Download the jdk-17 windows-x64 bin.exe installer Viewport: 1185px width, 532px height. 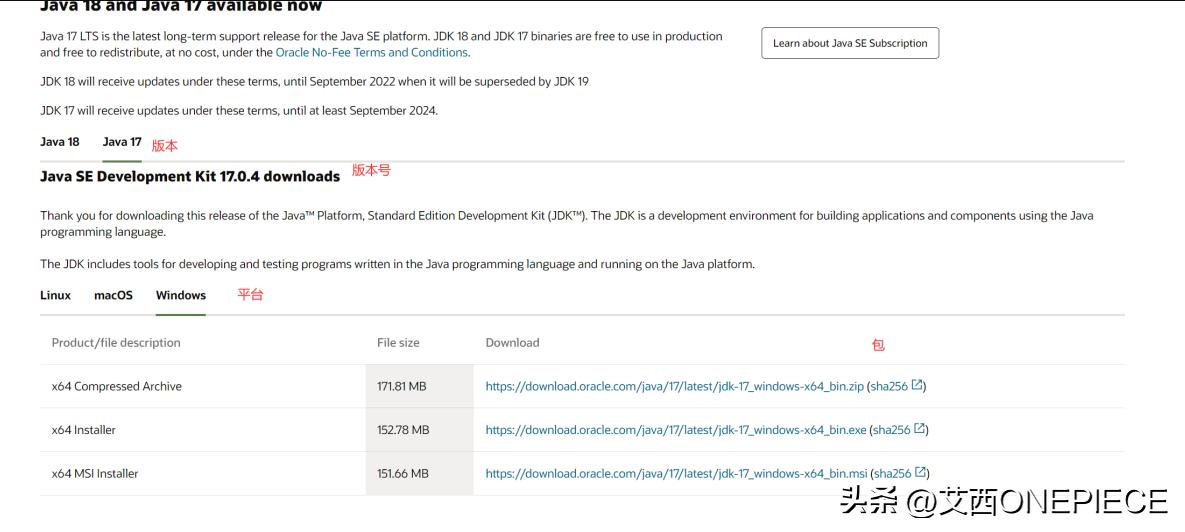pyautogui.click(x=676, y=430)
